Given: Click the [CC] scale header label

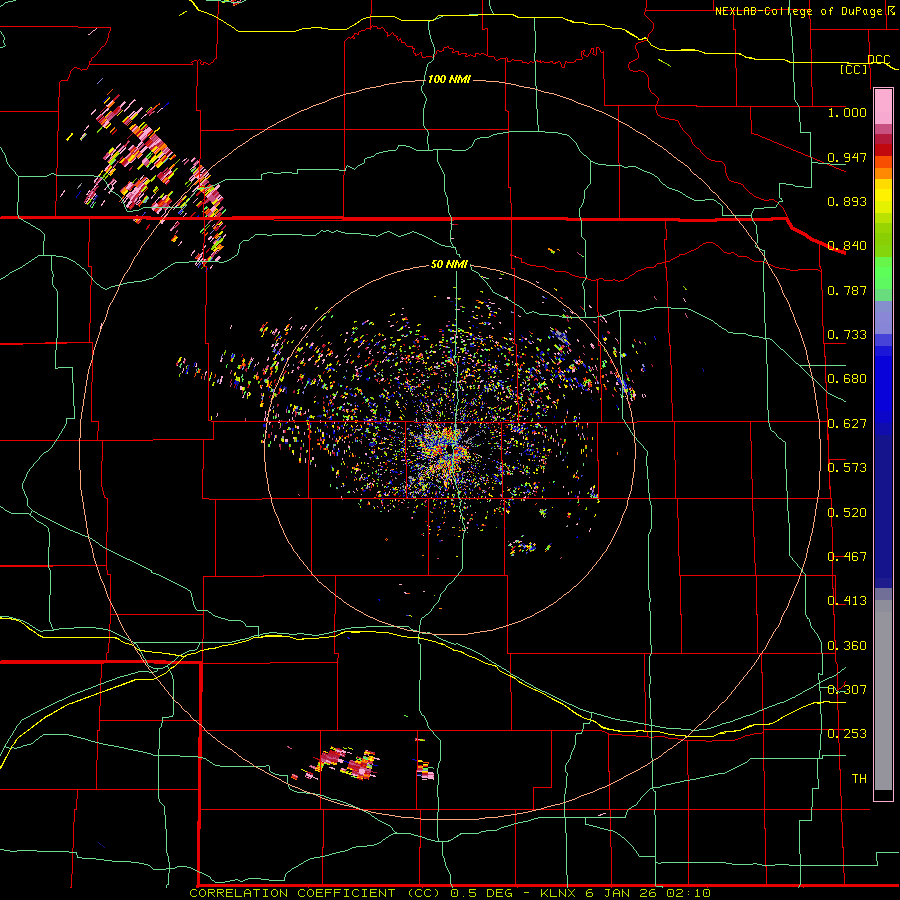Looking at the screenshot, I should point(854,69).
